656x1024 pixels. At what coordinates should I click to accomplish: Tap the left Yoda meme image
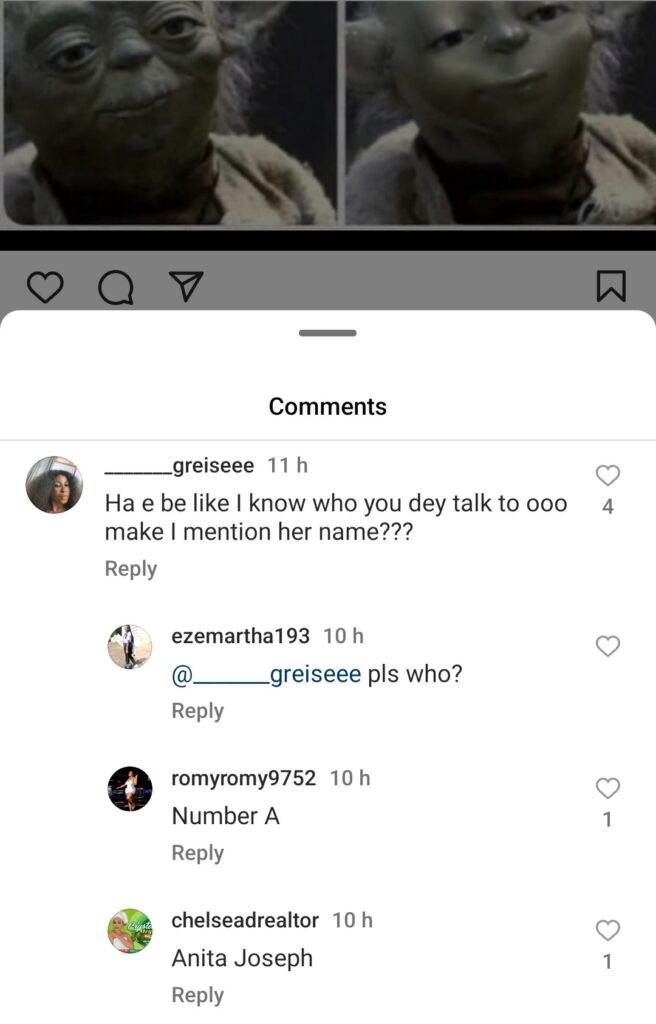coord(170,110)
